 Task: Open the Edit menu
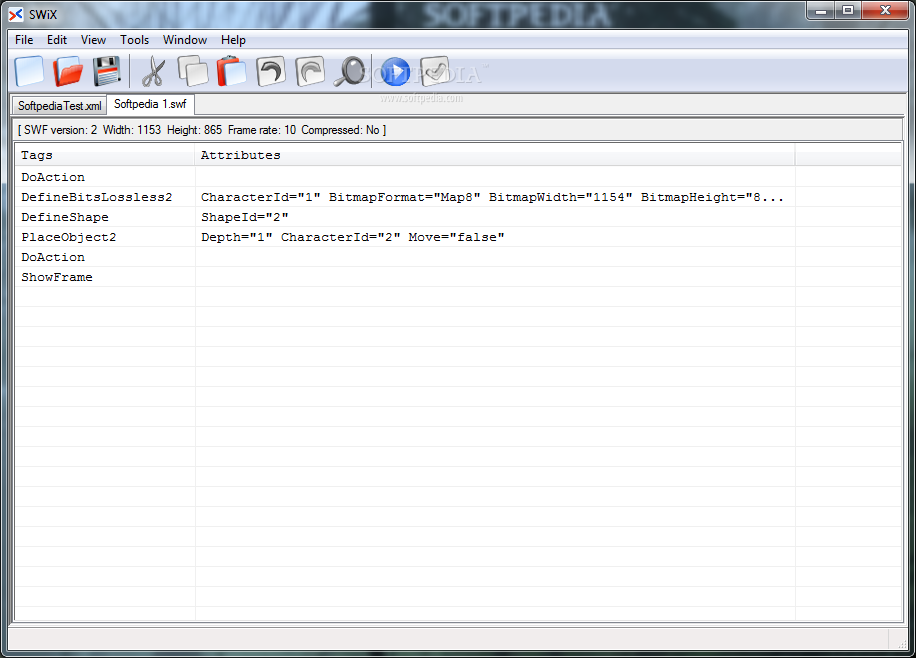[x=57, y=40]
